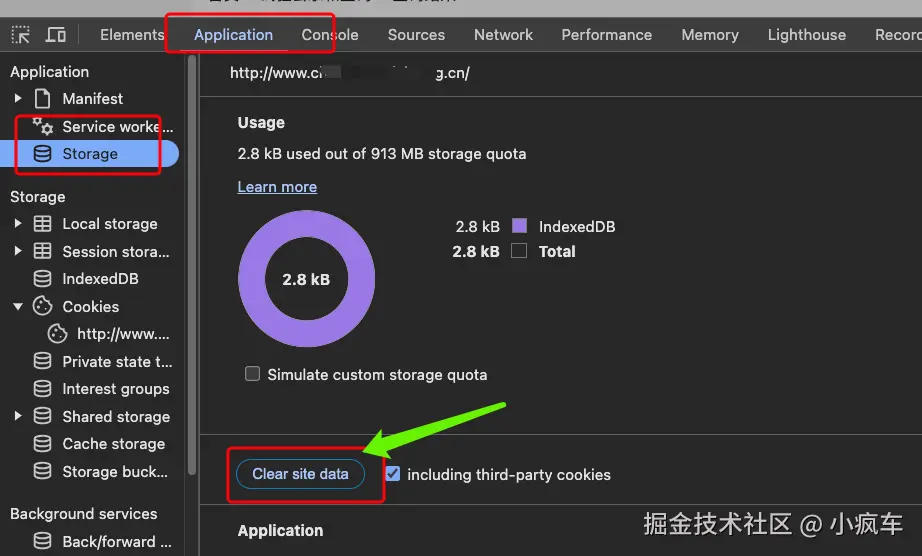Collapse the Cookies tree section

click(18, 307)
